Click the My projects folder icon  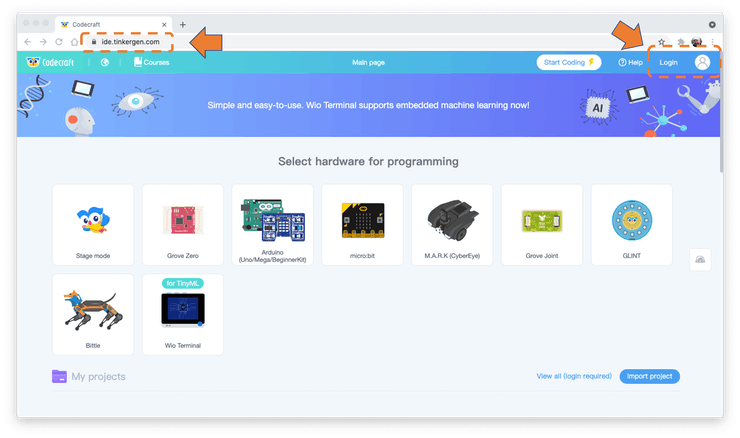tap(59, 376)
